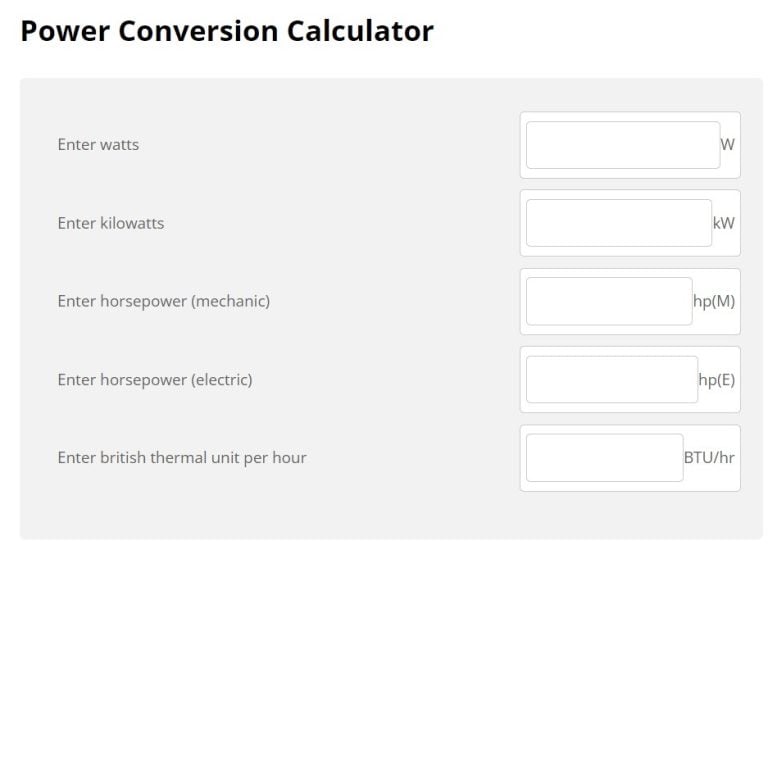Select the "Enter horsepower (mechanic)" label

[163, 301]
